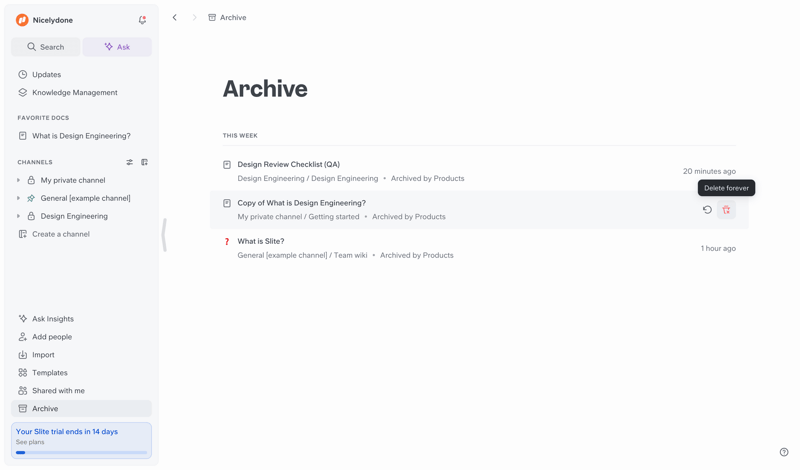Click the Ask button
Screen dimensions: 800x470
(117, 47)
